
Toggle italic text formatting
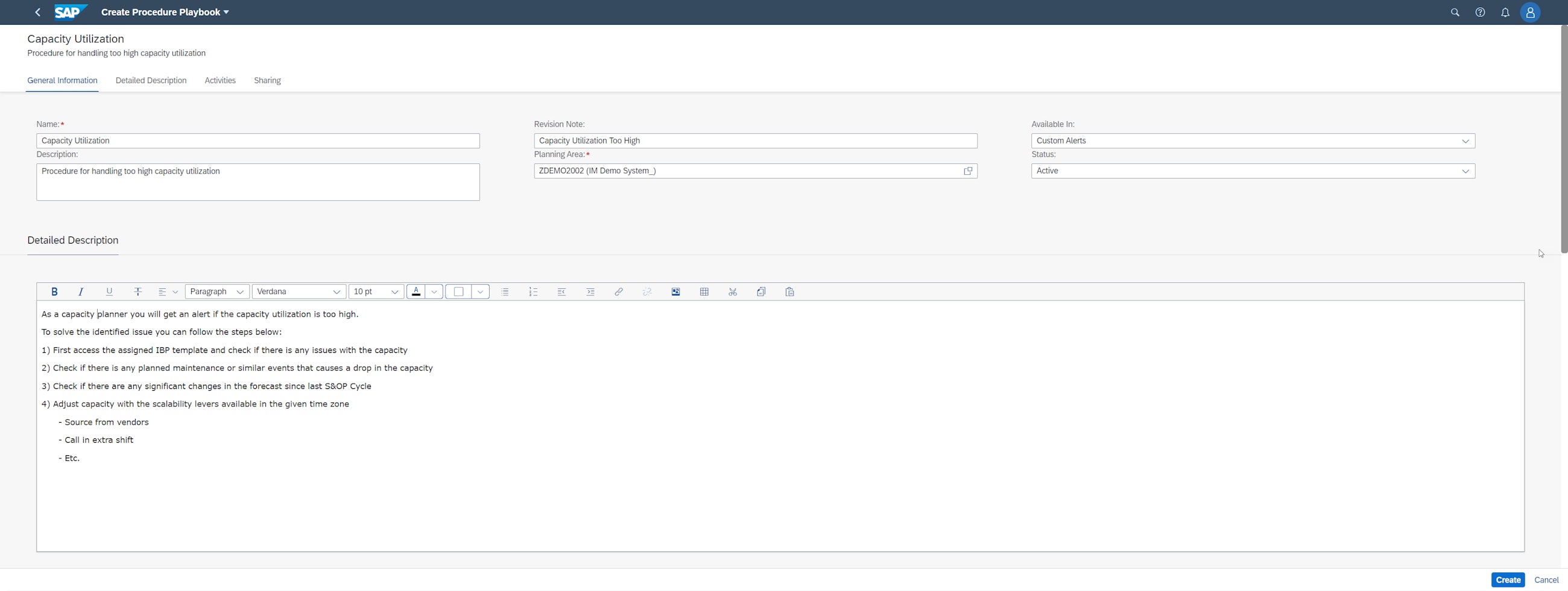[81, 291]
